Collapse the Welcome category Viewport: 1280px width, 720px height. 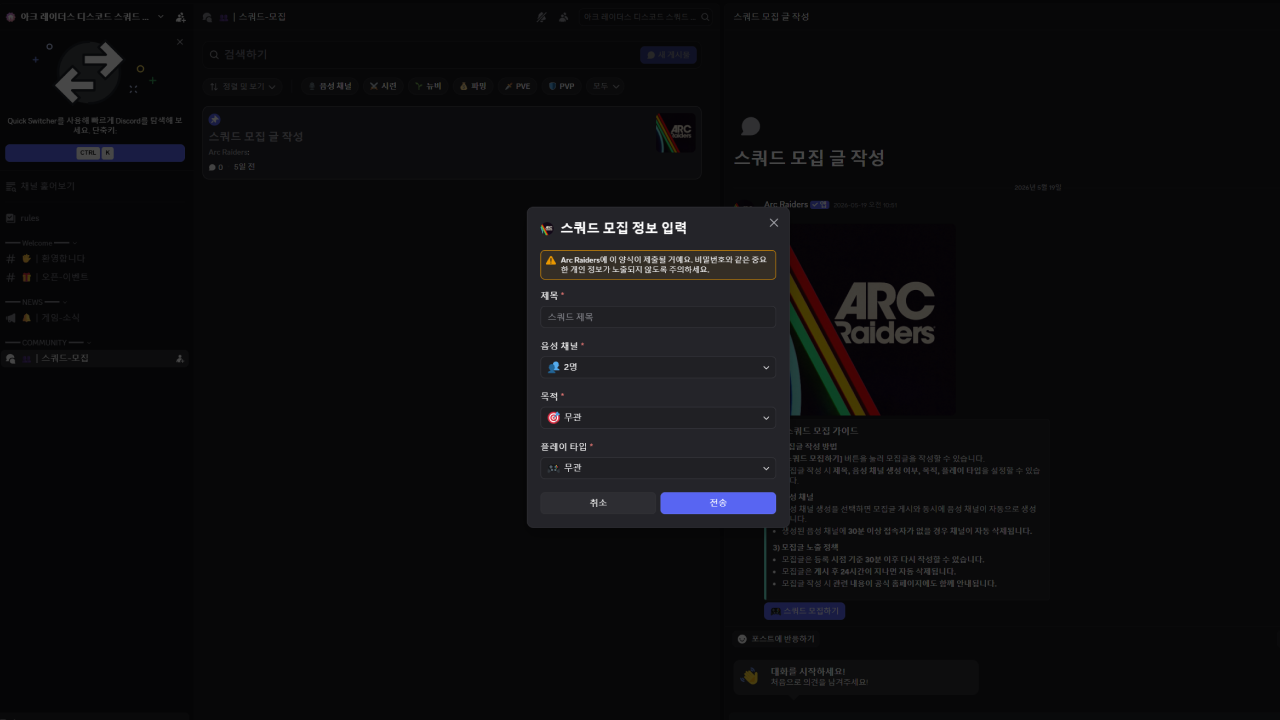pyautogui.click(x=40, y=243)
